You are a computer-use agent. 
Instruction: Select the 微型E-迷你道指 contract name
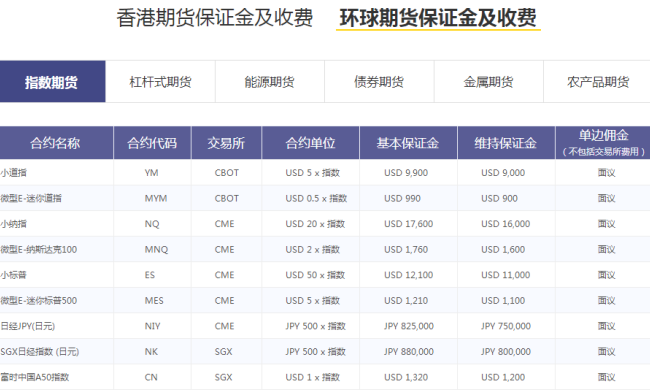(x=31, y=198)
